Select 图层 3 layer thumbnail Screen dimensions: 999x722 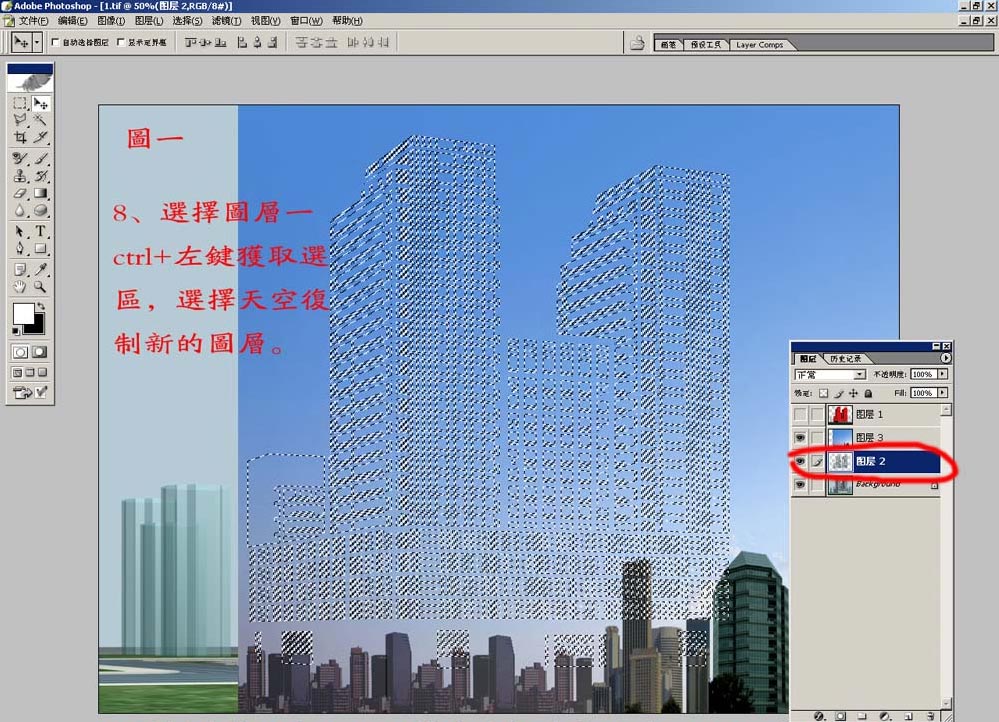pos(840,438)
